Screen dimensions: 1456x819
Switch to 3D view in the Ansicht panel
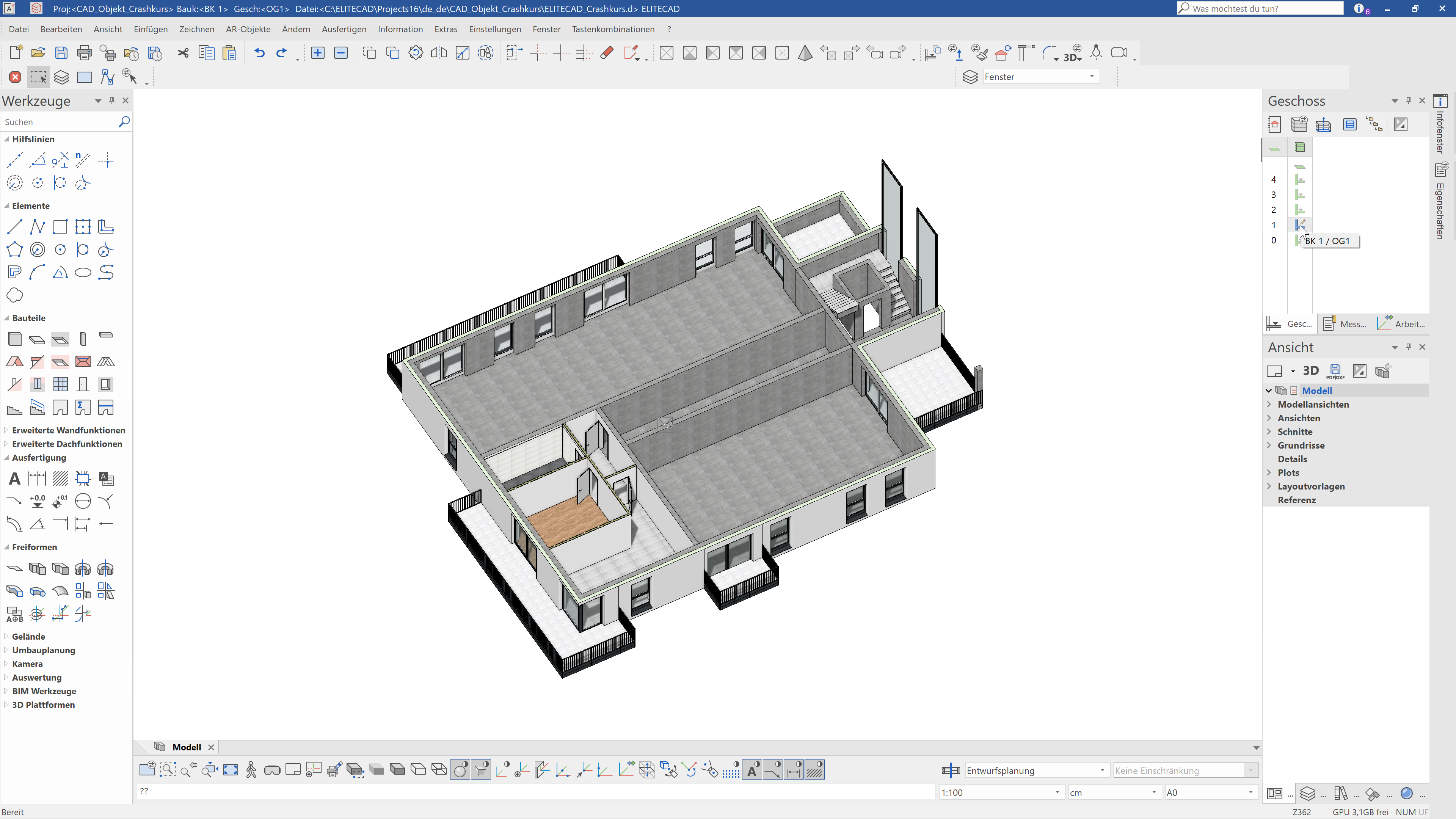(x=1310, y=371)
